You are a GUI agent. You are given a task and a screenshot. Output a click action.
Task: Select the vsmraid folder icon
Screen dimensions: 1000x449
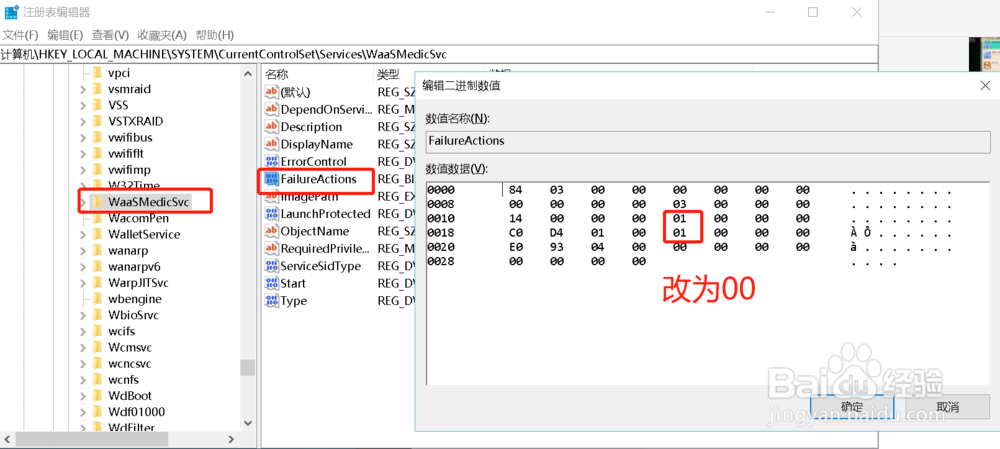pyautogui.click(x=98, y=89)
